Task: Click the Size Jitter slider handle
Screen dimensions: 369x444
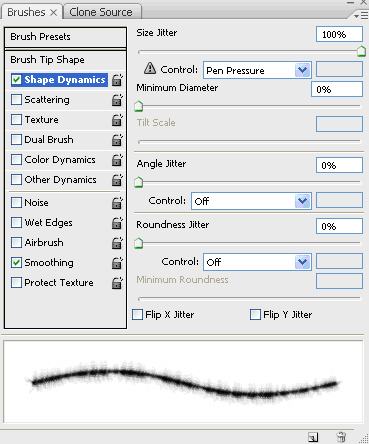Action: click(361, 51)
